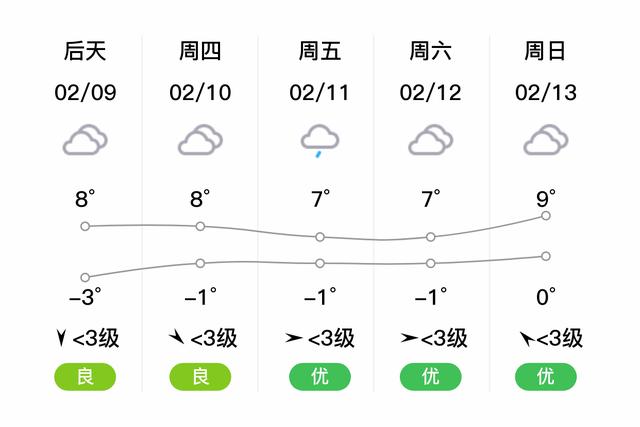This screenshot has height=427, width=640.
Task: Tap the 良 air quality badge on 02/10
Action: click(x=200, y=376)
